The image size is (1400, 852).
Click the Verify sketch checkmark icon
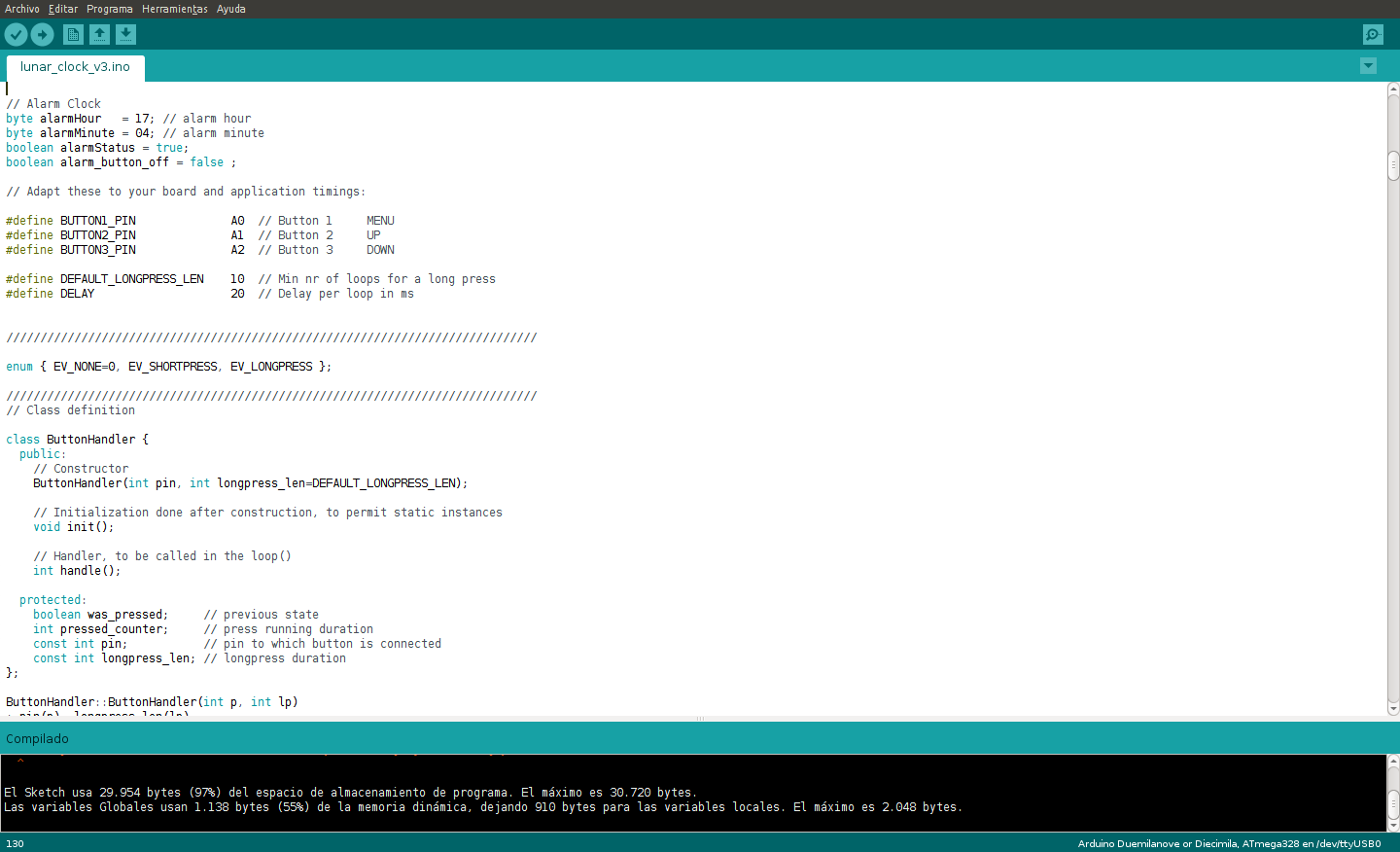pyautogui.click(x=16, y=35)
